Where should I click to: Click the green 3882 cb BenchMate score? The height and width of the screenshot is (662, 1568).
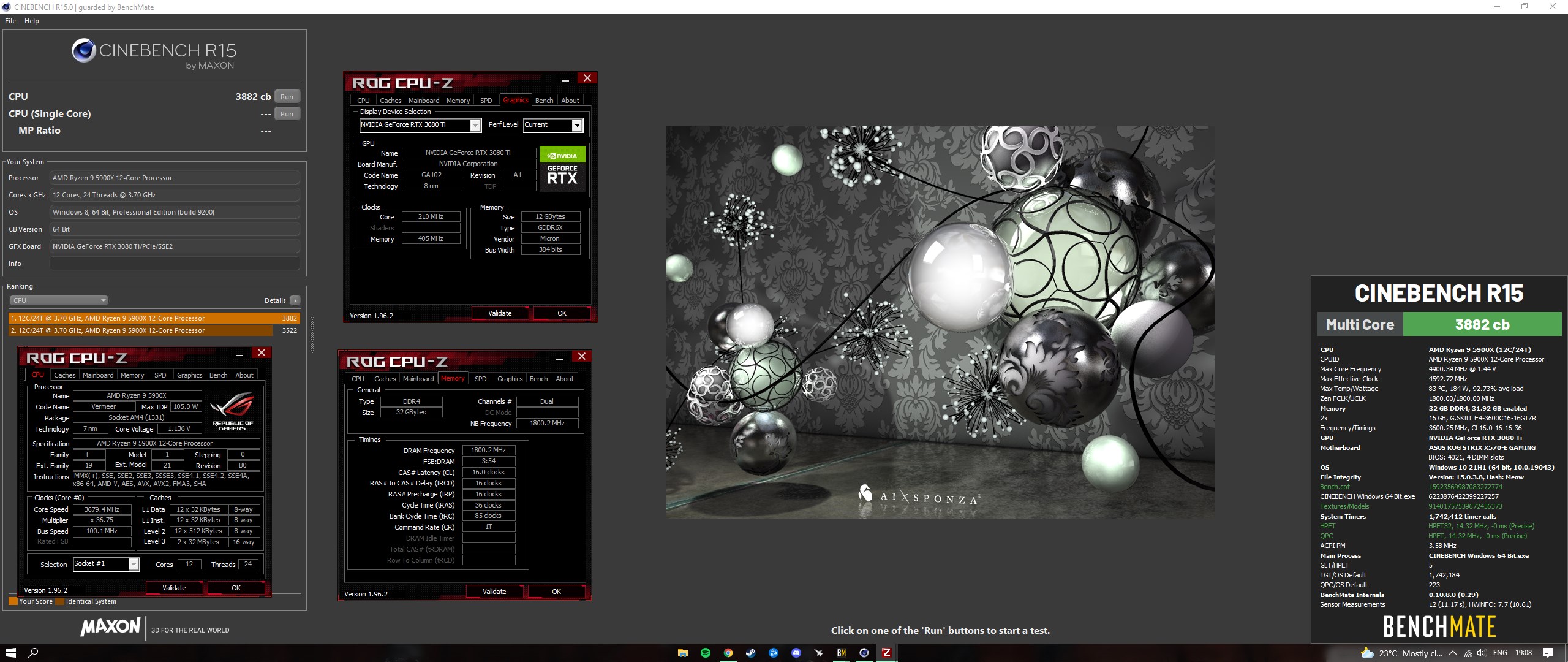[1482, 324]
